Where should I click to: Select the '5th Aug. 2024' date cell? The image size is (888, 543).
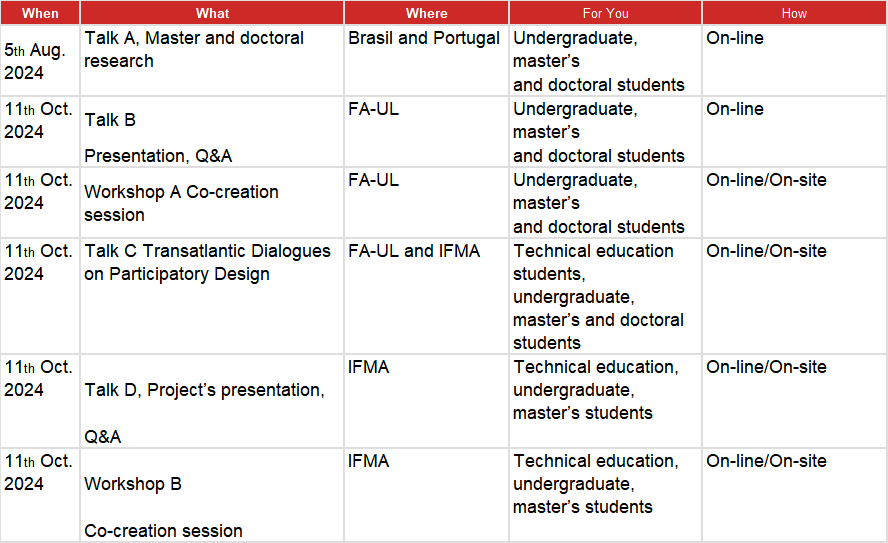click(x=40, y=61)
